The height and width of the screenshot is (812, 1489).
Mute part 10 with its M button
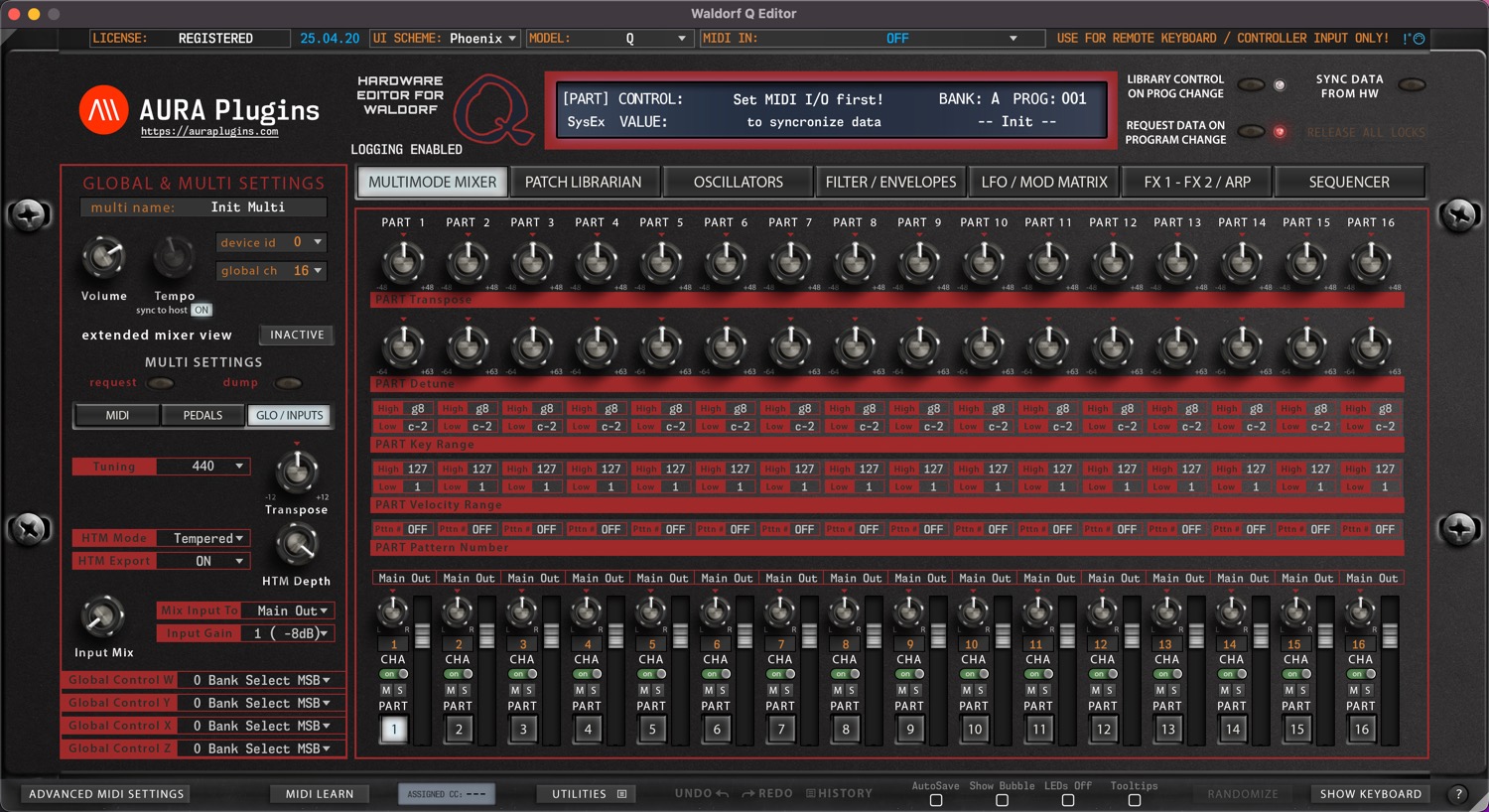tap(967, 690)
